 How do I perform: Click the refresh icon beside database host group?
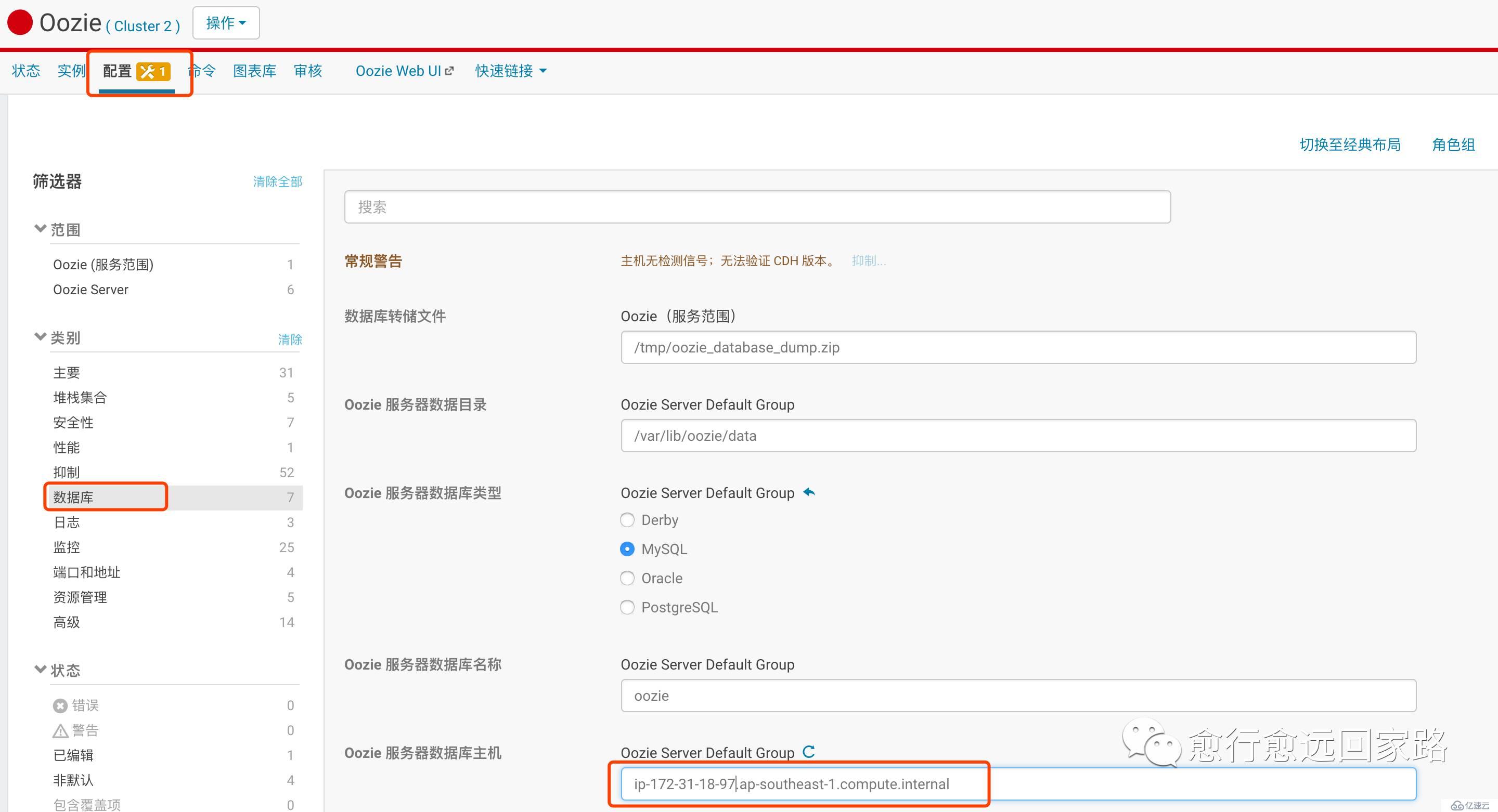pos(808,752)
